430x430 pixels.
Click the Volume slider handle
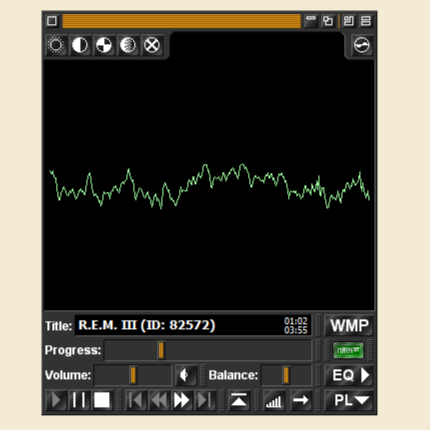click(x=133, y=375)
